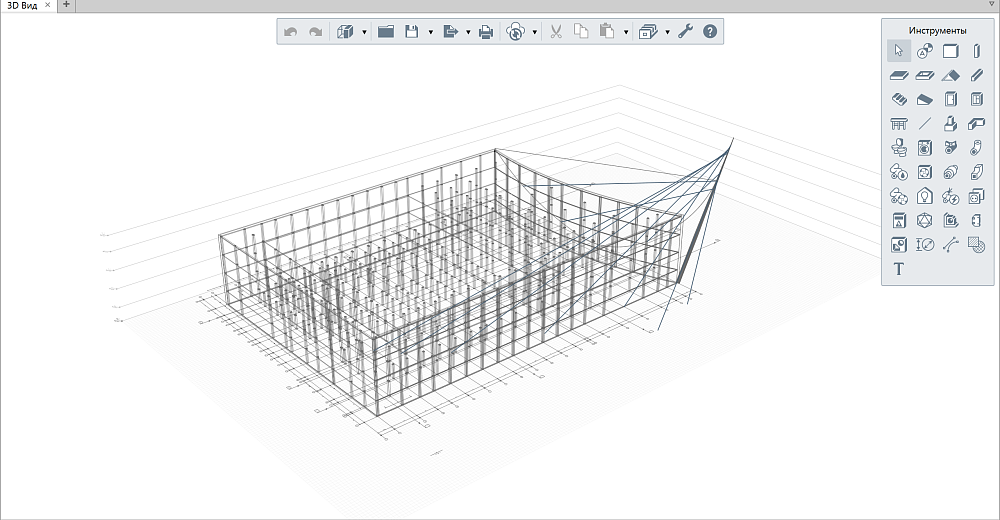This screenshot has height=520, width=1000.
Task: Click the Undo arrow button
Action: click(x=291, y=32)
